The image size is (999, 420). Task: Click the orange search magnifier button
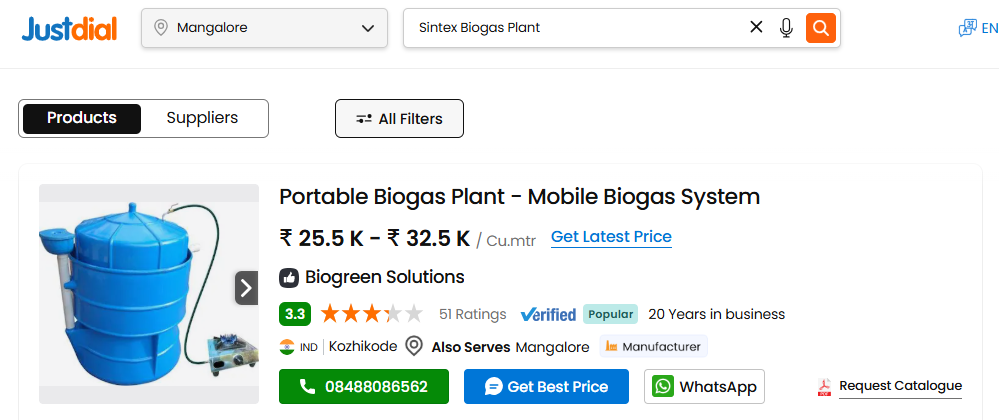(820, 28)
